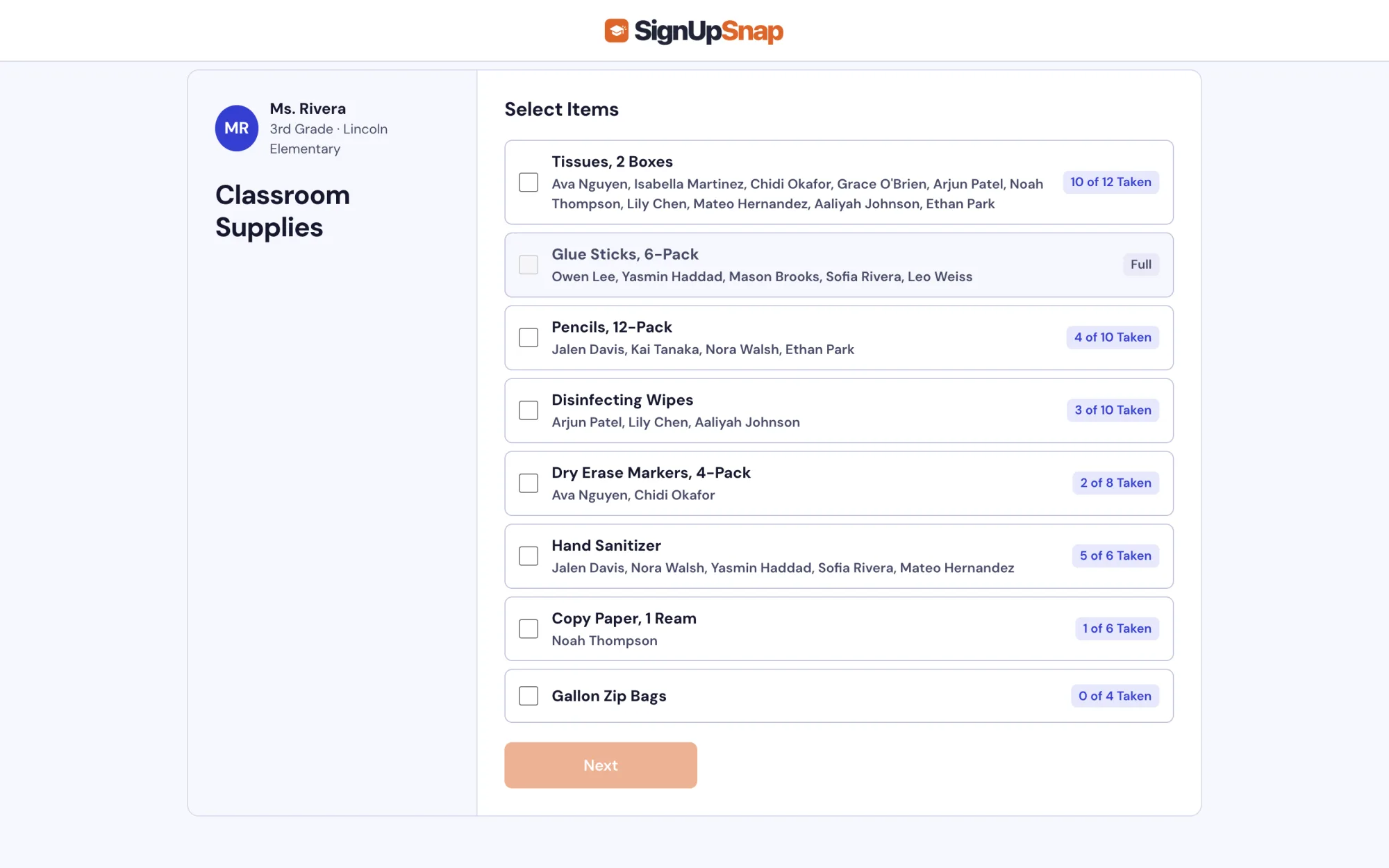This screenshot has width=1389, height=868.
Task: Click the MR avatar circle
Action: 237,128
